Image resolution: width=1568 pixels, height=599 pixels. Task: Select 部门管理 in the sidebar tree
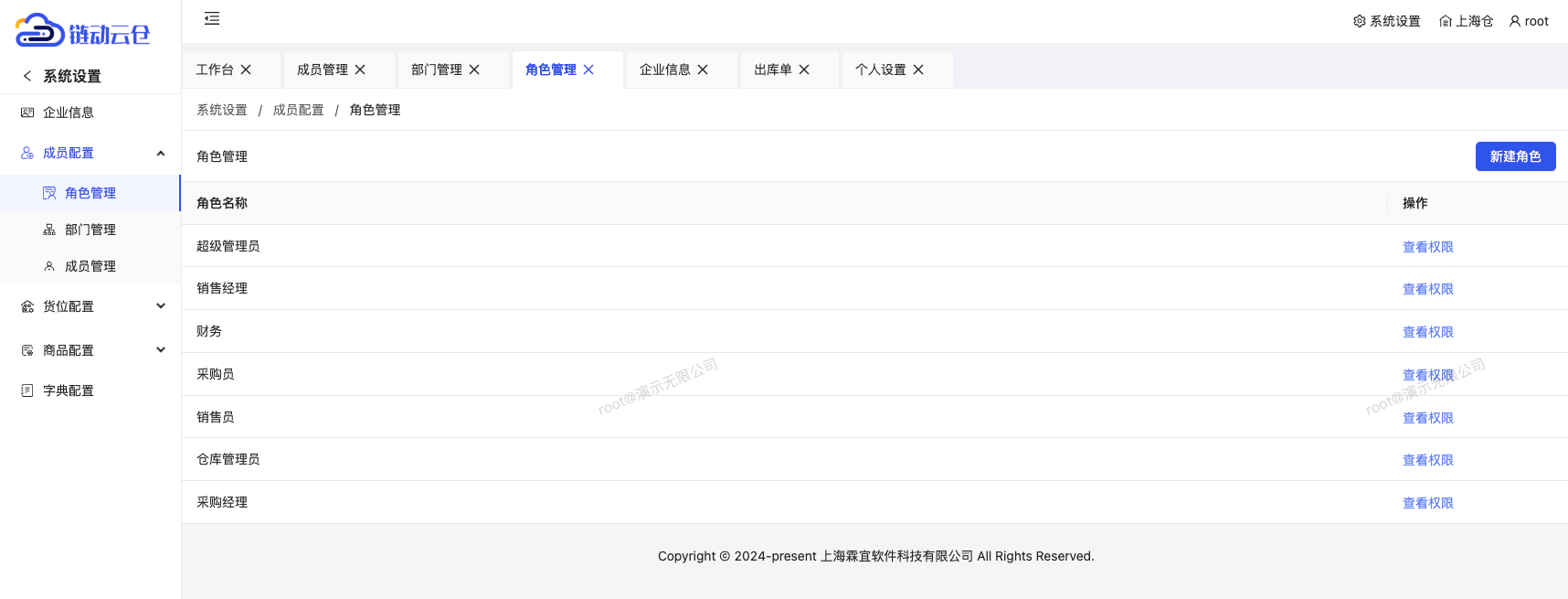(x=90, y=230)
